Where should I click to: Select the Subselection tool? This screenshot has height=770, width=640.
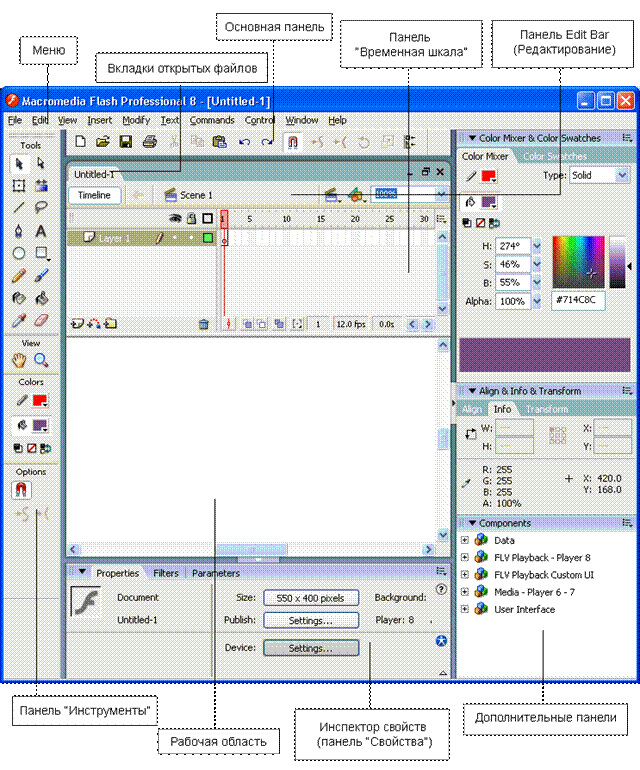pos(41,163)
